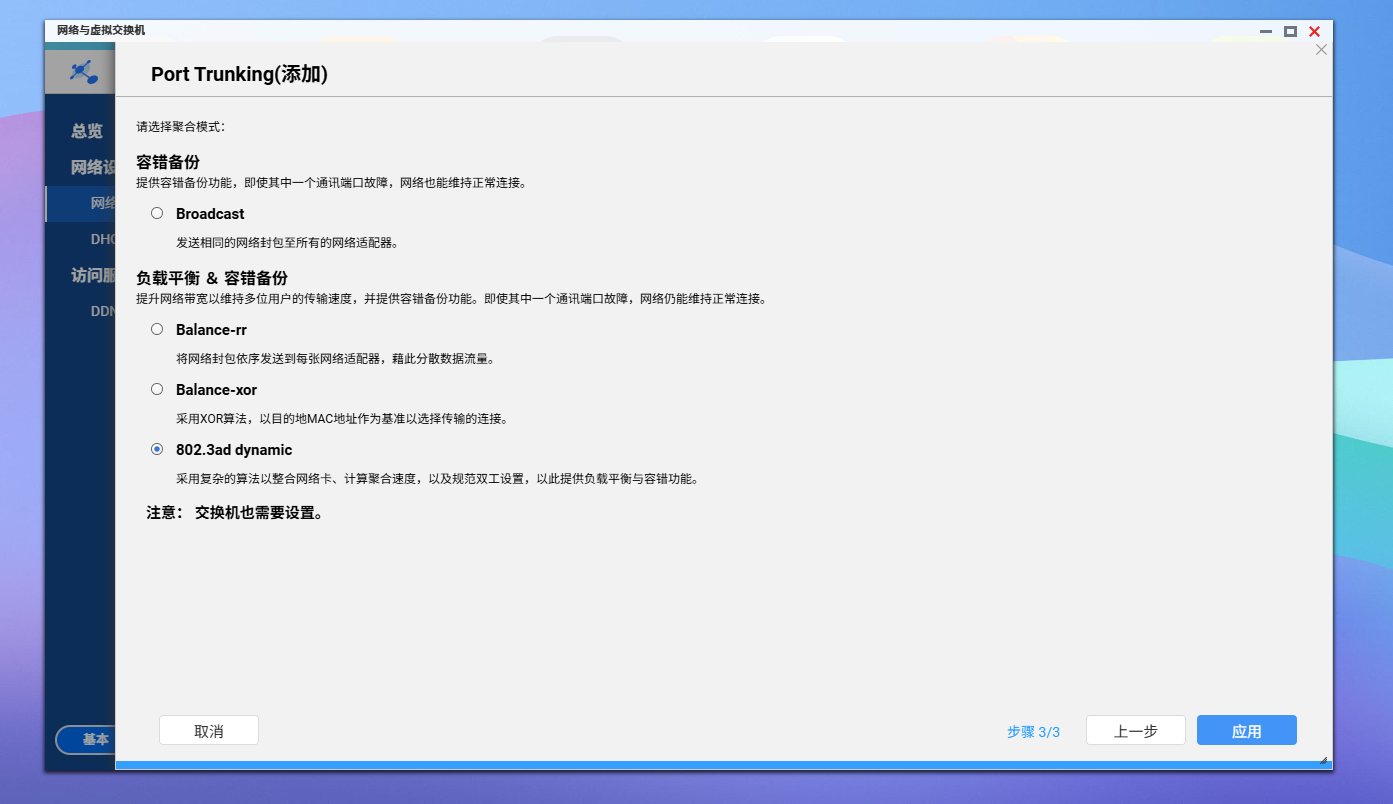1393x804 pixels.
Task: Expand the 网络设置 sidebar section
Action: [x=93, y=167]
